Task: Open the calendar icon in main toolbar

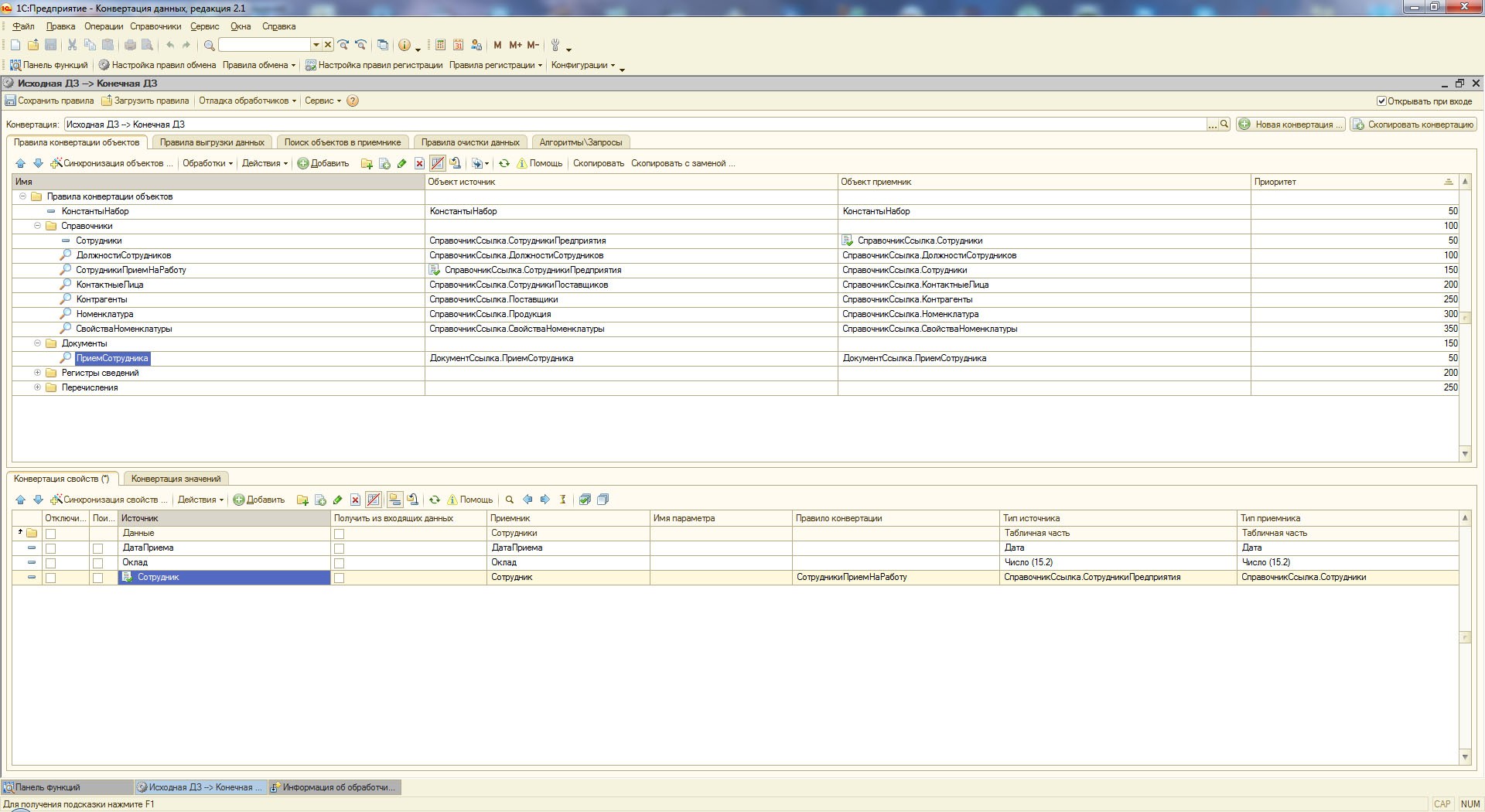Action: coord(458,45)
